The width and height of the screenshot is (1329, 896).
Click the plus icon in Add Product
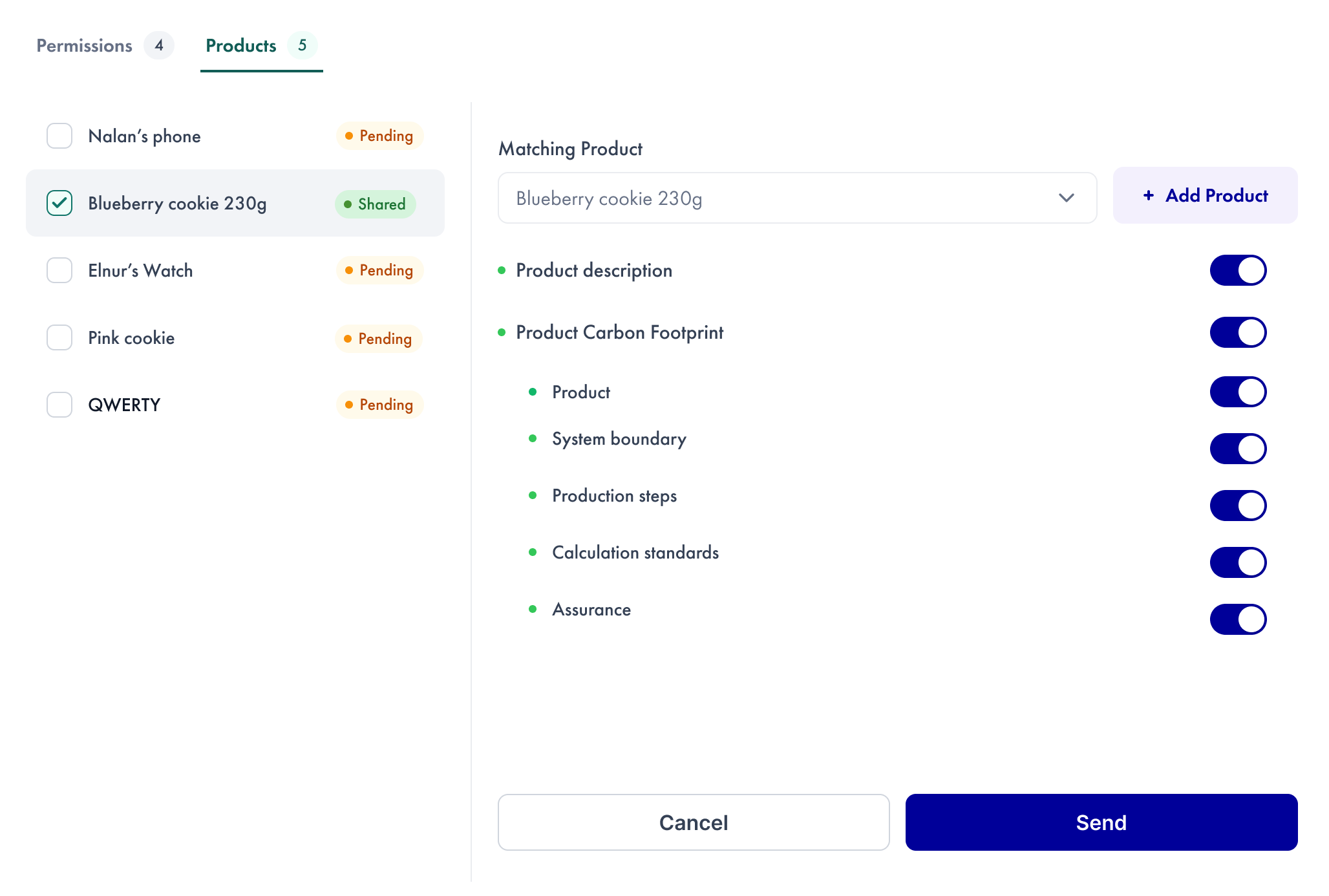pyautogui.click(x=1148, y=195)
